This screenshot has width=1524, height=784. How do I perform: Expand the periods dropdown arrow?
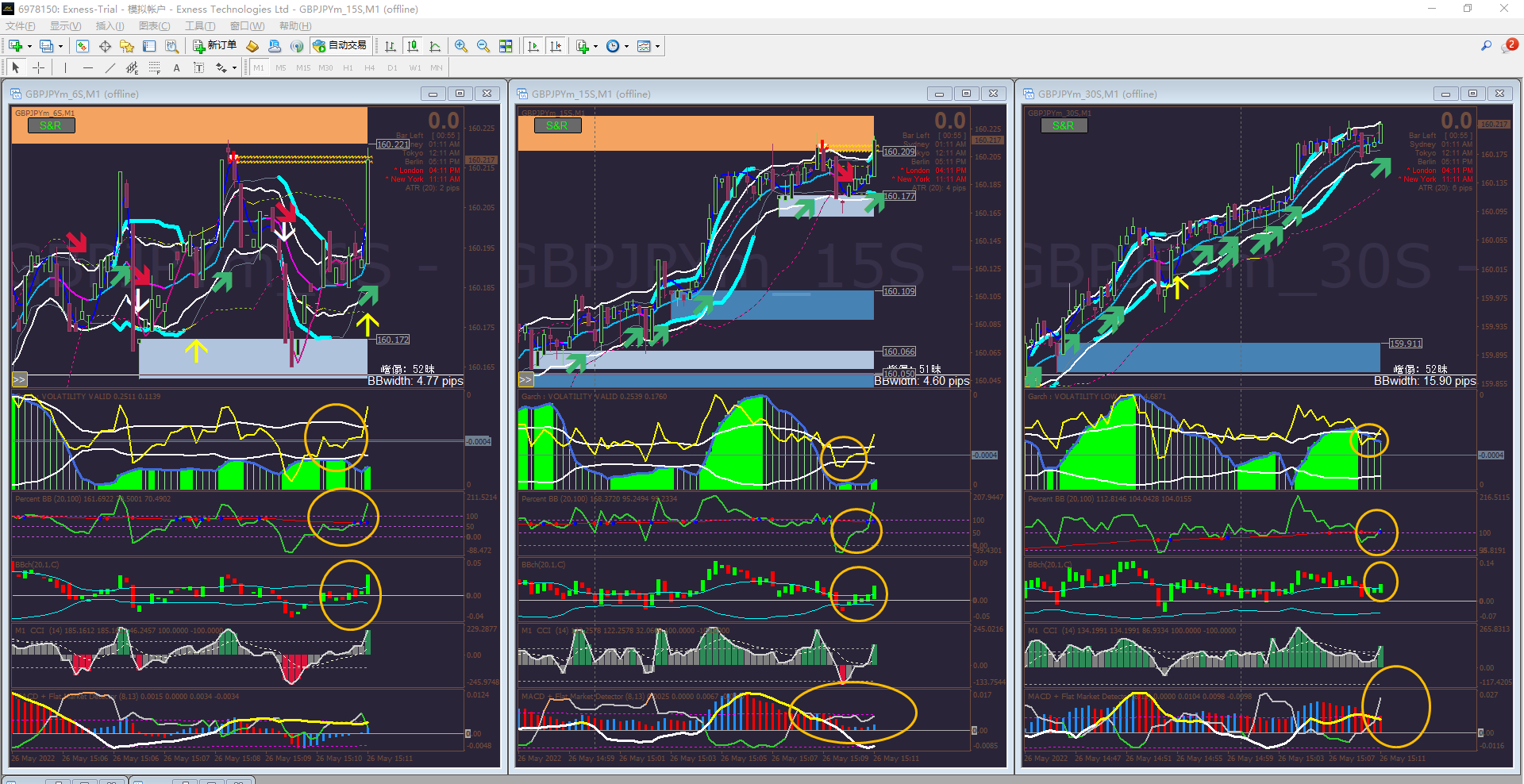626,46
